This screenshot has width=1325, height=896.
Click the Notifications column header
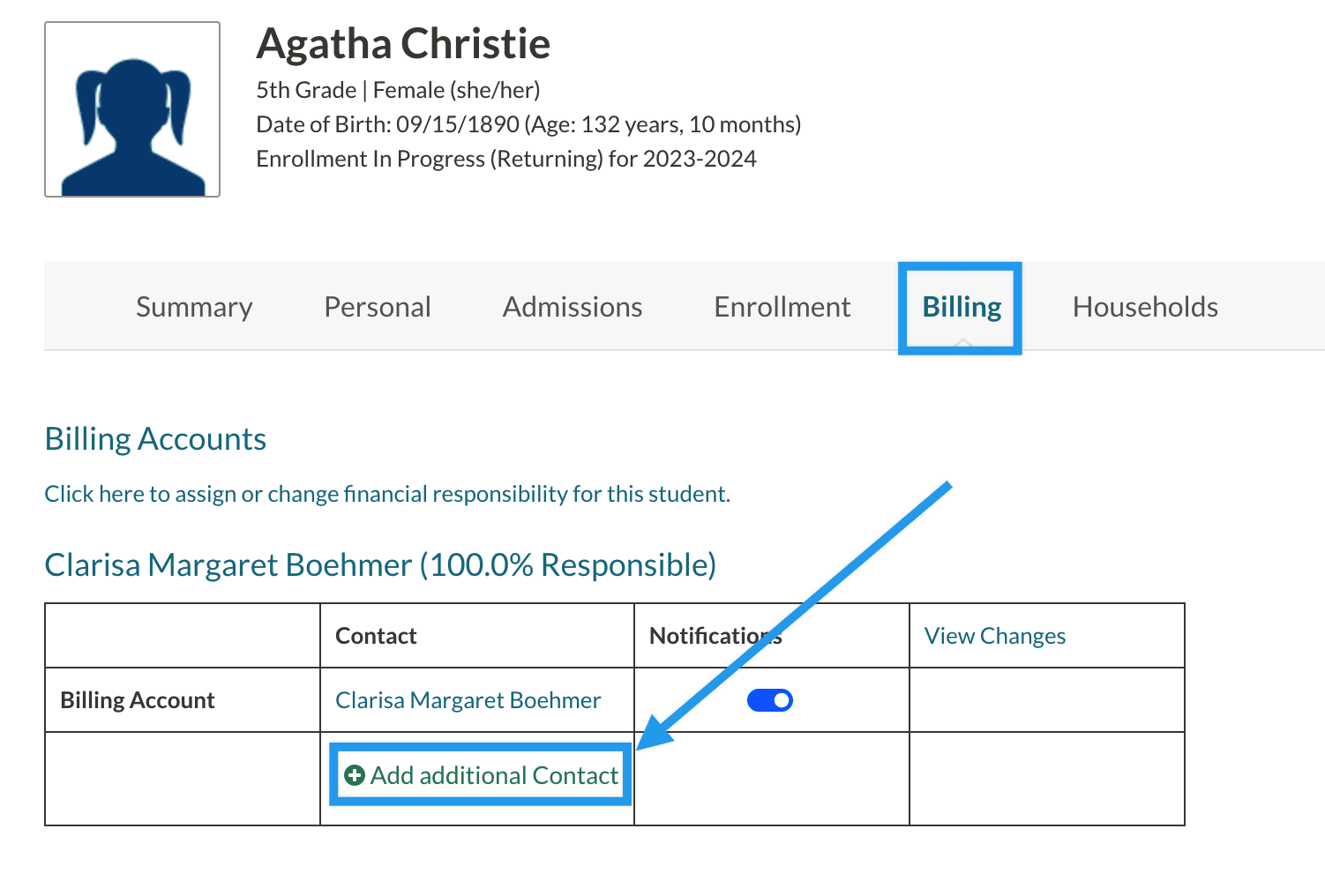(715, 636)
